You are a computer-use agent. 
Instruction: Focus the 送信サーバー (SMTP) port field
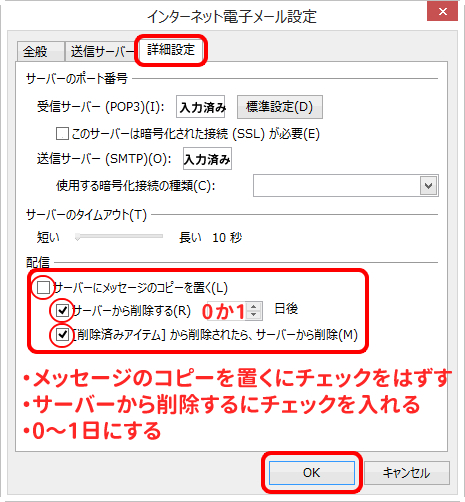[207, 159]
